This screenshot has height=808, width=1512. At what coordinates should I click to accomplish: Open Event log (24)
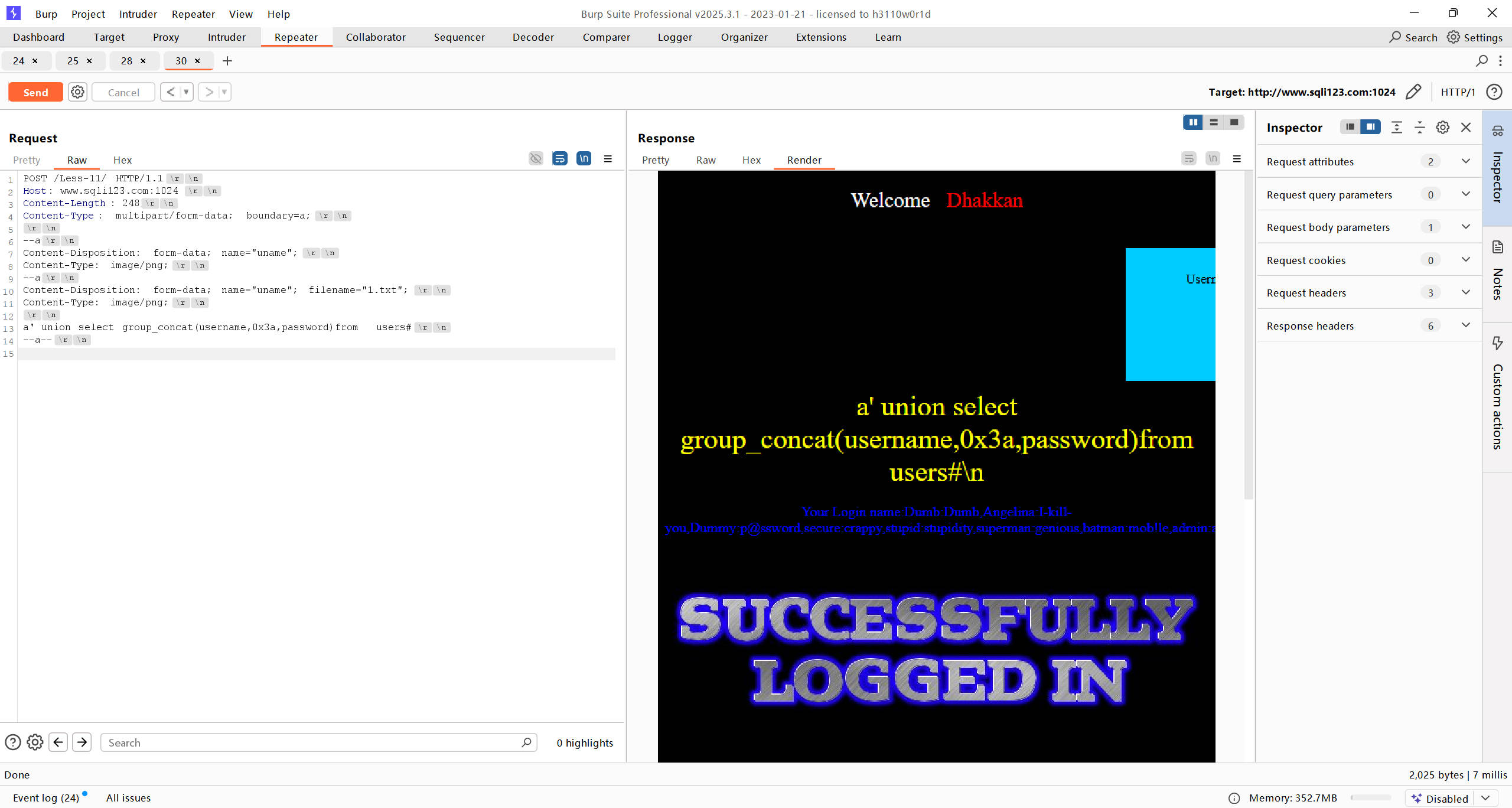(46, 798)
